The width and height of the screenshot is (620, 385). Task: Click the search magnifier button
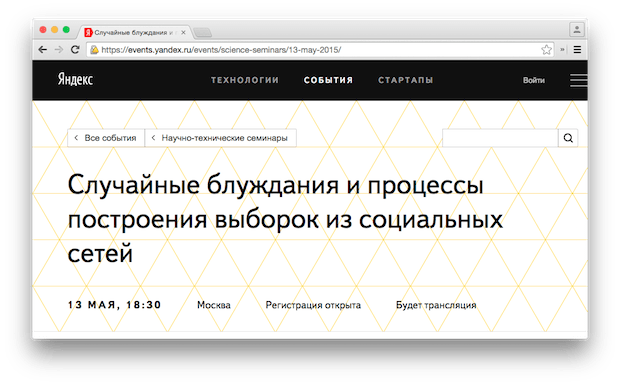pyautogui.click(x=568, y=138)
